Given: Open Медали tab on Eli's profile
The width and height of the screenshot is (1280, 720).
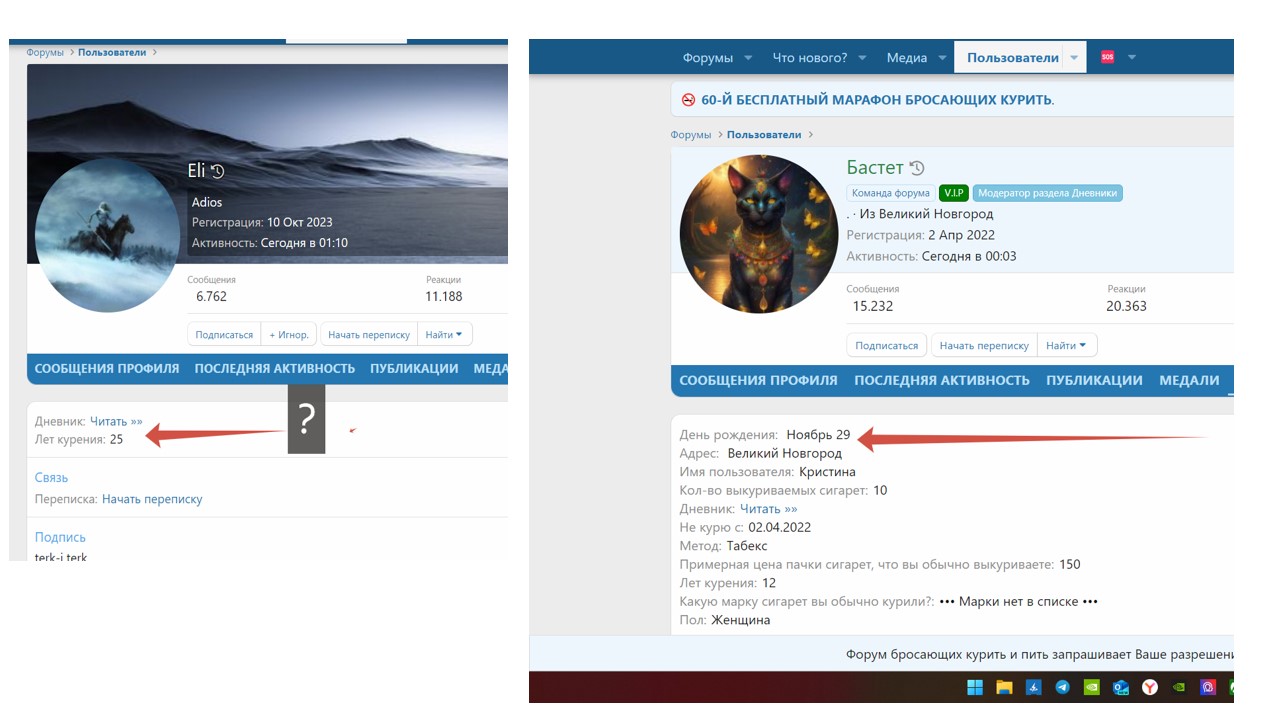Looking at the screenshot, I should [x=490, y=368].
